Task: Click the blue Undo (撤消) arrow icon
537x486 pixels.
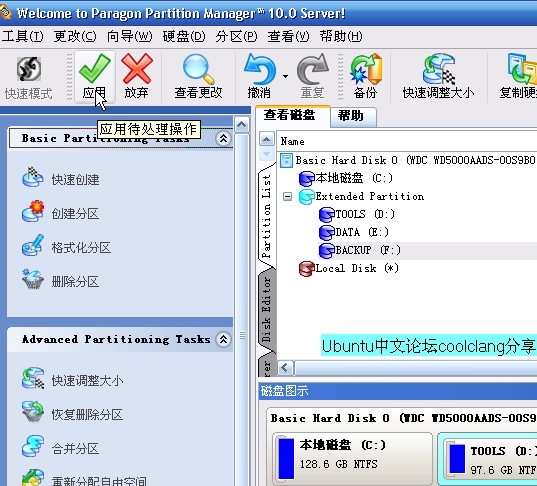Action: [x=260, y=70]
